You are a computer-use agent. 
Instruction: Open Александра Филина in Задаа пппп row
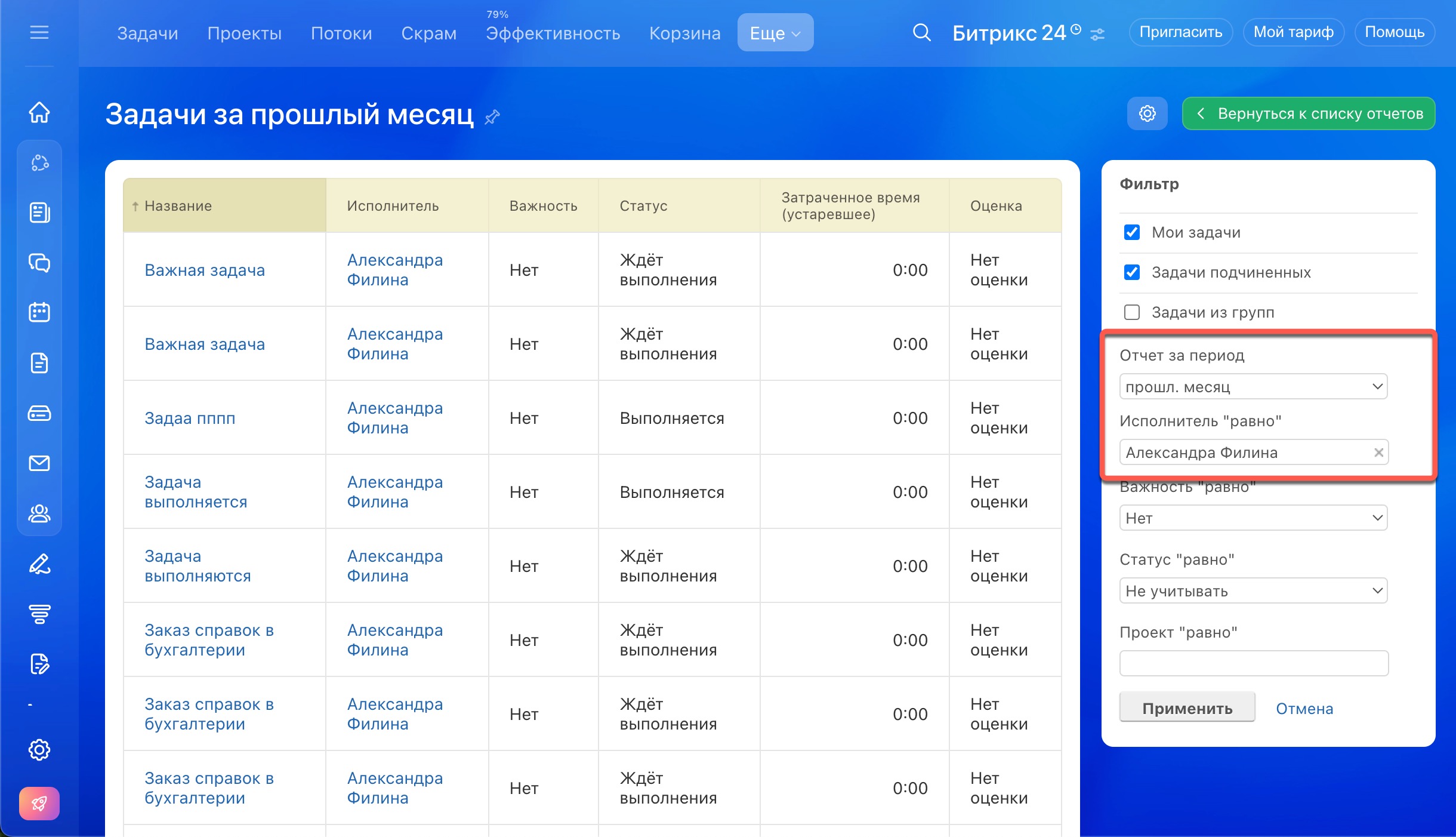click(394, 418)
